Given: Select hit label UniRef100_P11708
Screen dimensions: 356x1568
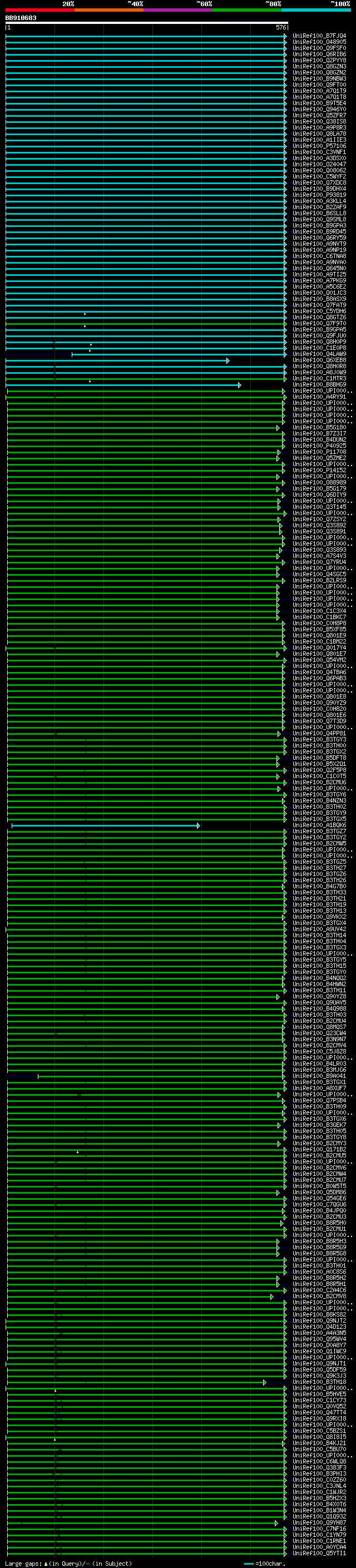Looking at the screenshot, I should (319, 452).
